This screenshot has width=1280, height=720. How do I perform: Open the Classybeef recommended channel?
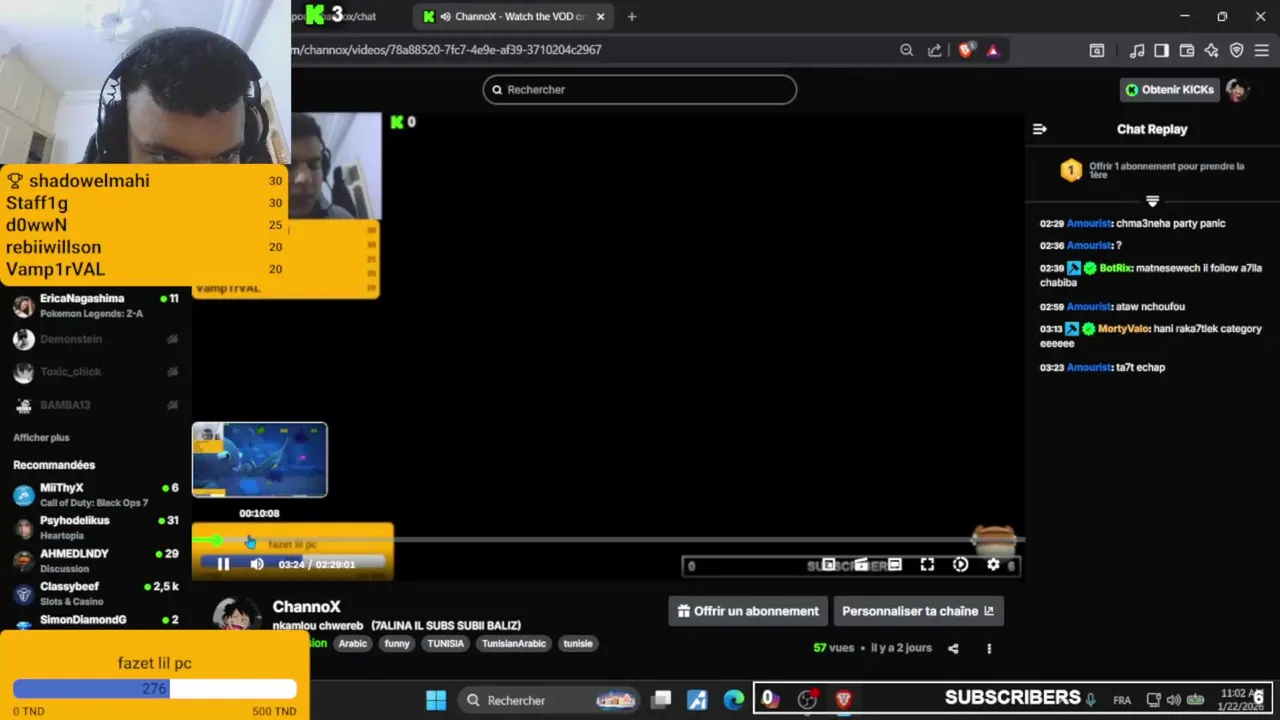[96, 593]
